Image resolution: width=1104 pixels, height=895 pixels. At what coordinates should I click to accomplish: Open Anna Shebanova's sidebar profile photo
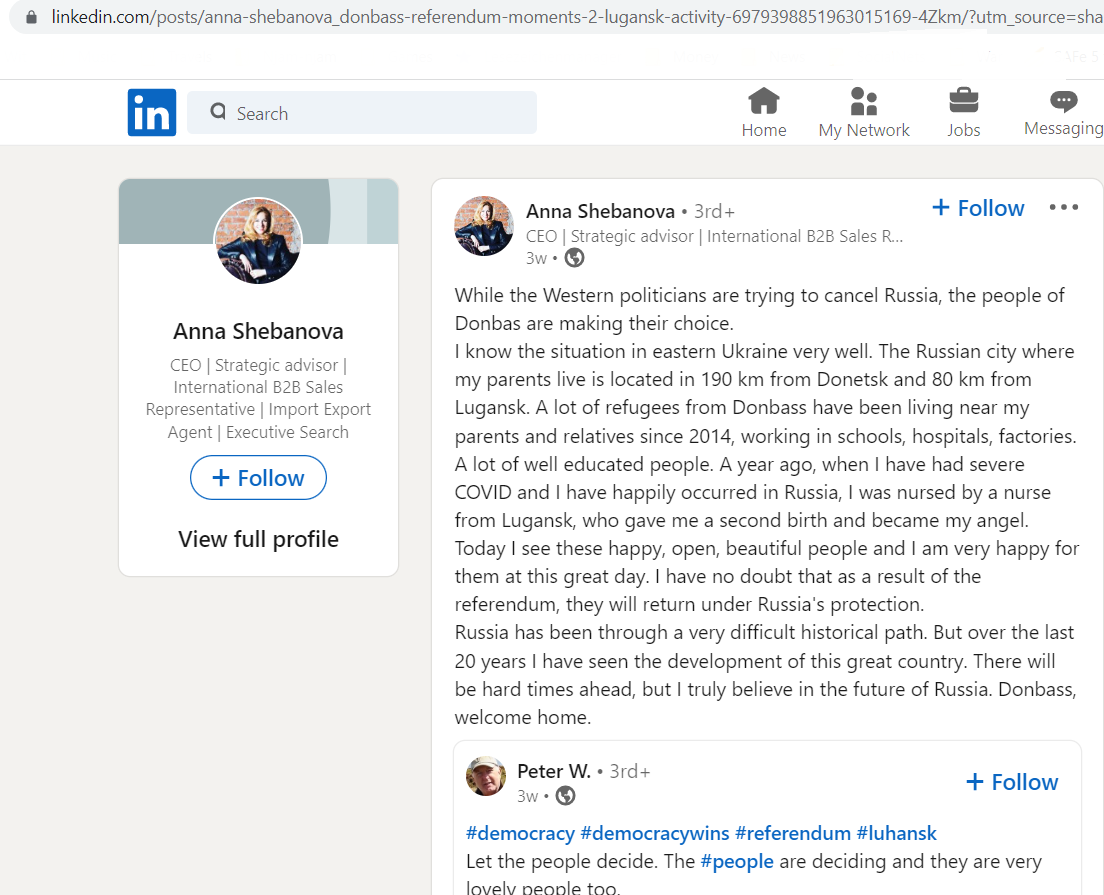point(258,241)
